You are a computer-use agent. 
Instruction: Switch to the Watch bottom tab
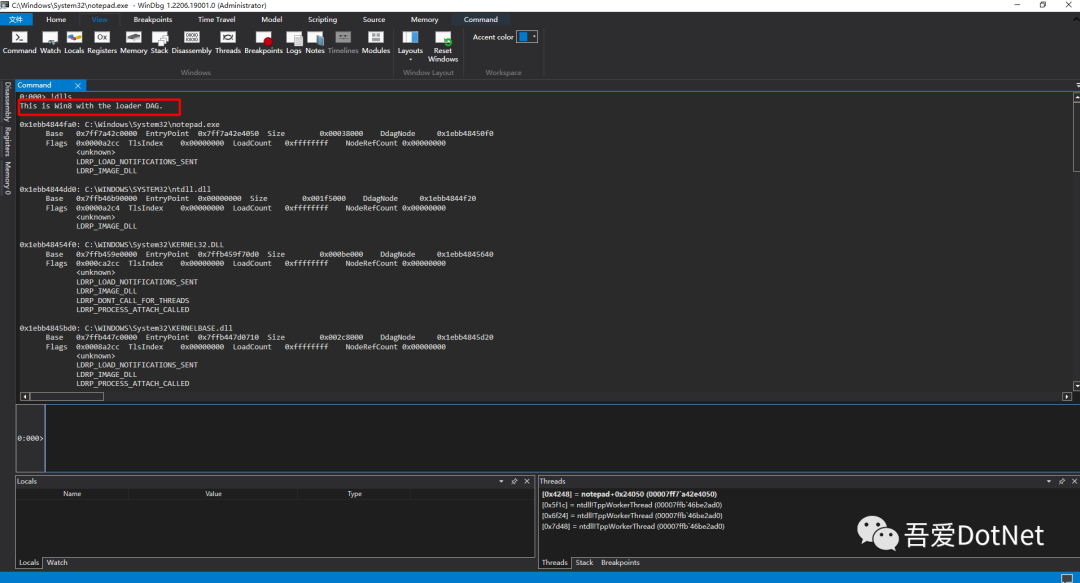[57, 563]
